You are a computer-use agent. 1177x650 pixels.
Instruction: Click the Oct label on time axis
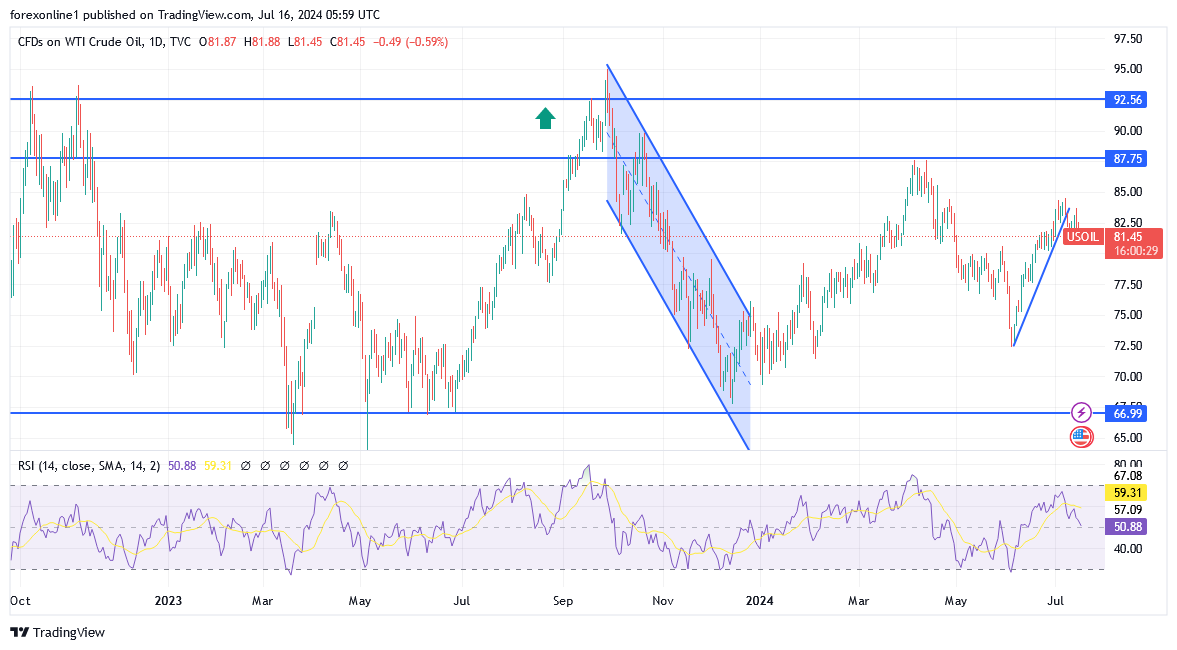pyautogui.click(x=20, y=600)
